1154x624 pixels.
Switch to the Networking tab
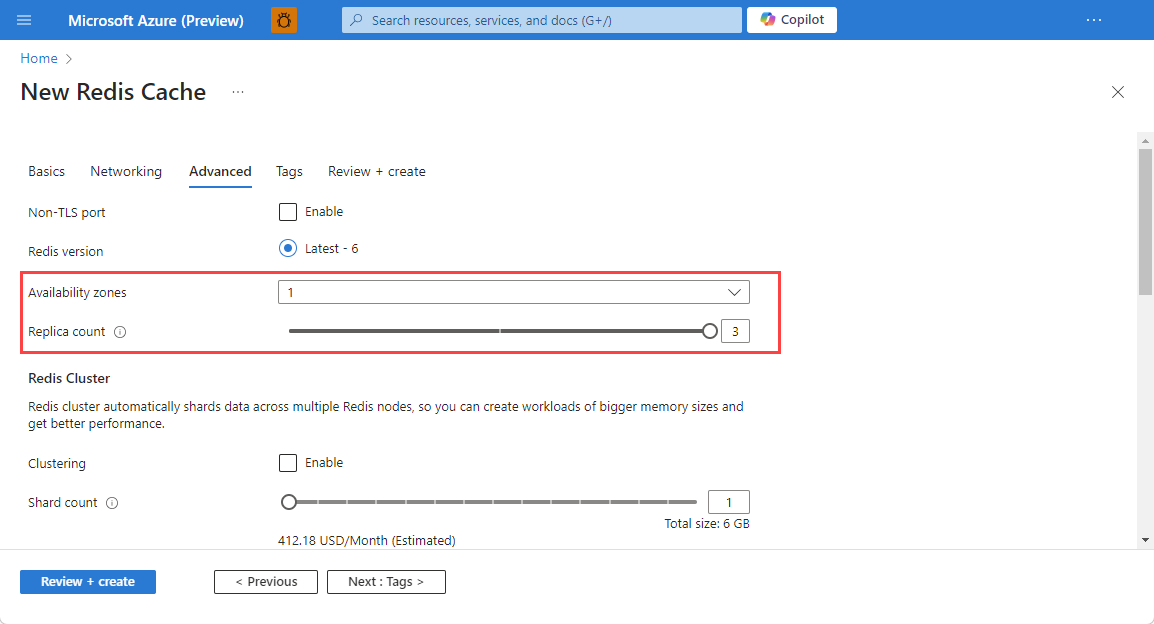click(x=126, y=171)
